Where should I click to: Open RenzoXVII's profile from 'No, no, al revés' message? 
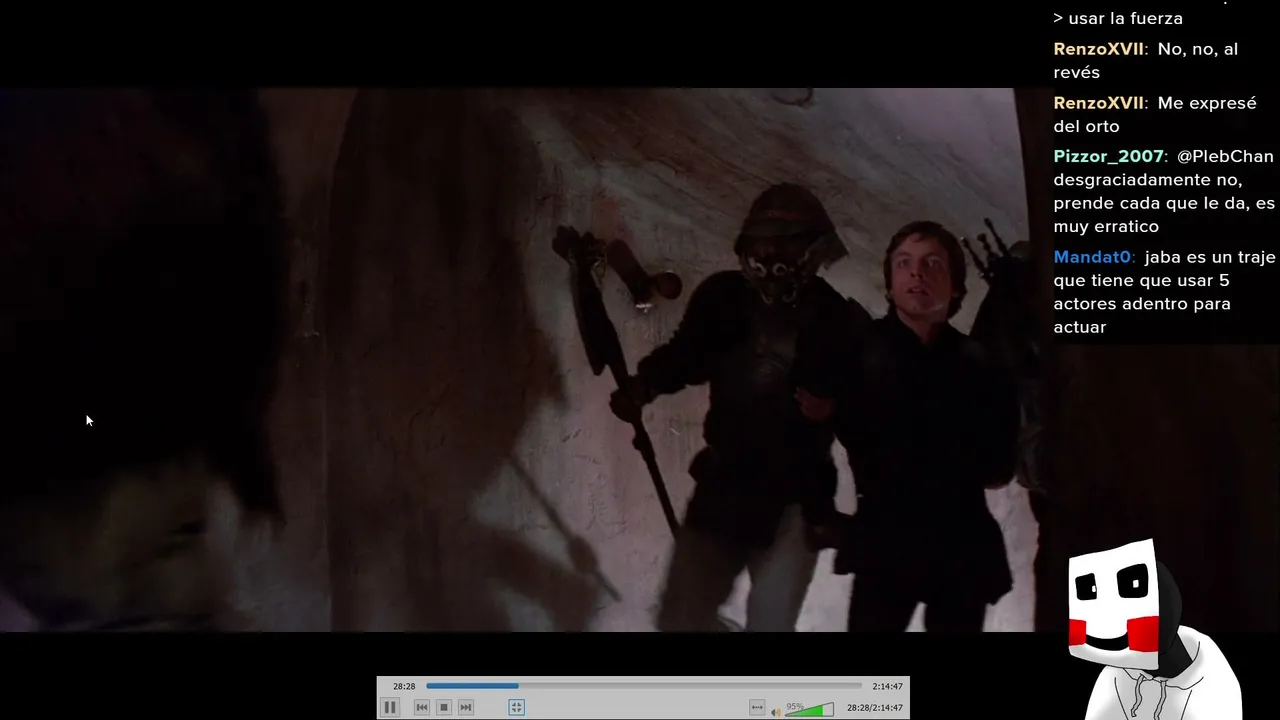coord(1098,49)
